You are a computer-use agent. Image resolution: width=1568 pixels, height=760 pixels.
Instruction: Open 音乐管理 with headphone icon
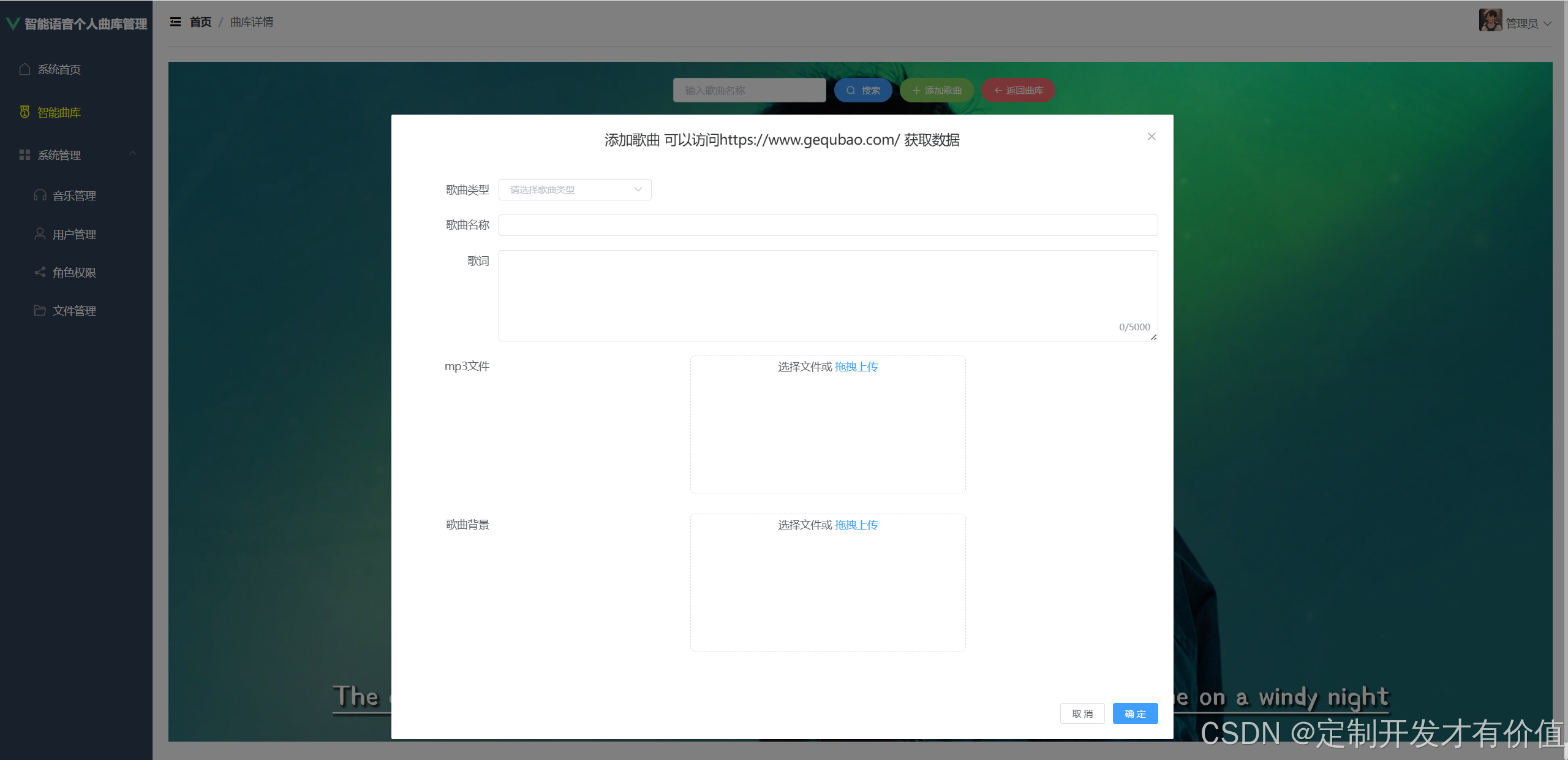coord(74,196)
